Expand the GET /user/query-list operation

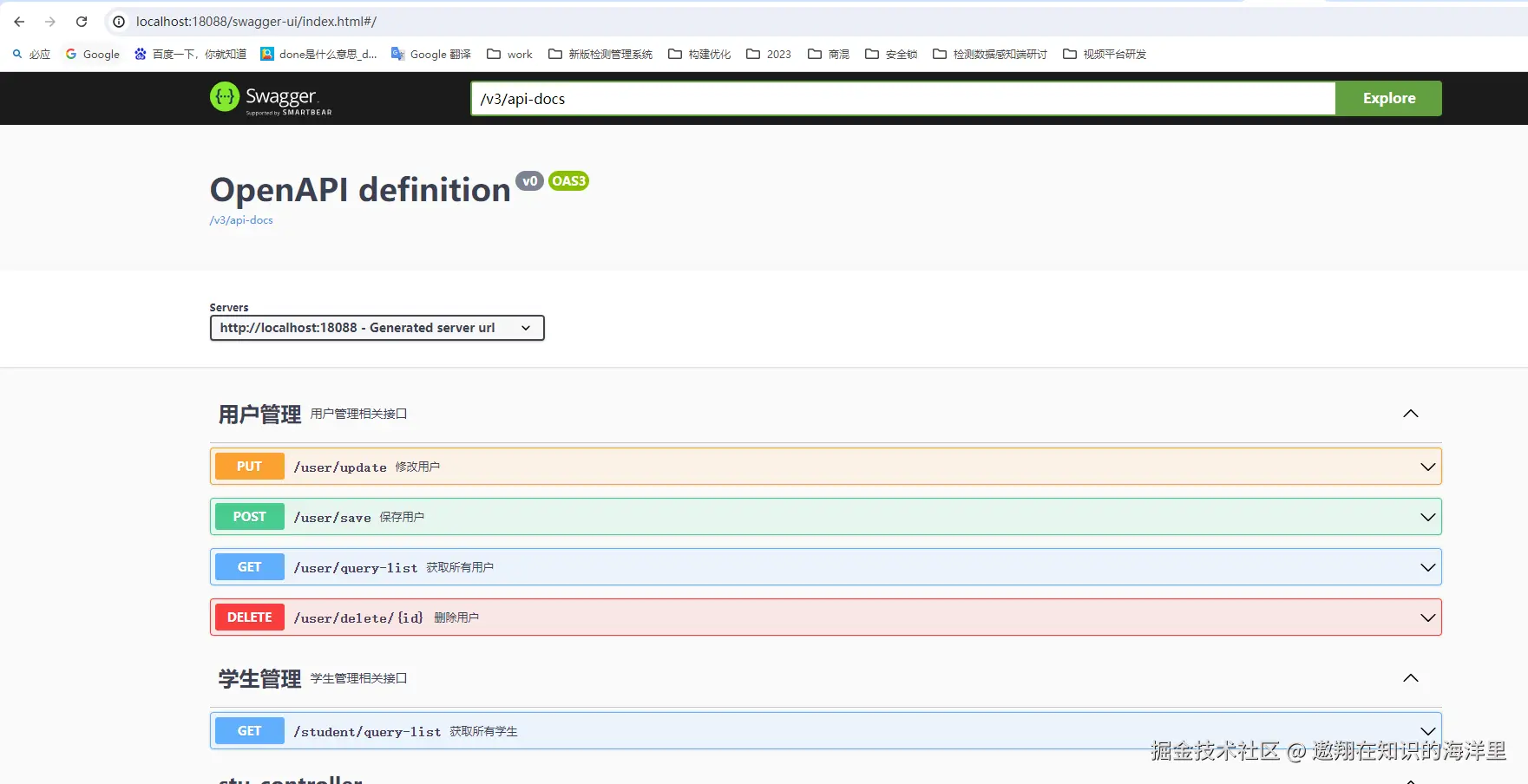[1427, 567]
